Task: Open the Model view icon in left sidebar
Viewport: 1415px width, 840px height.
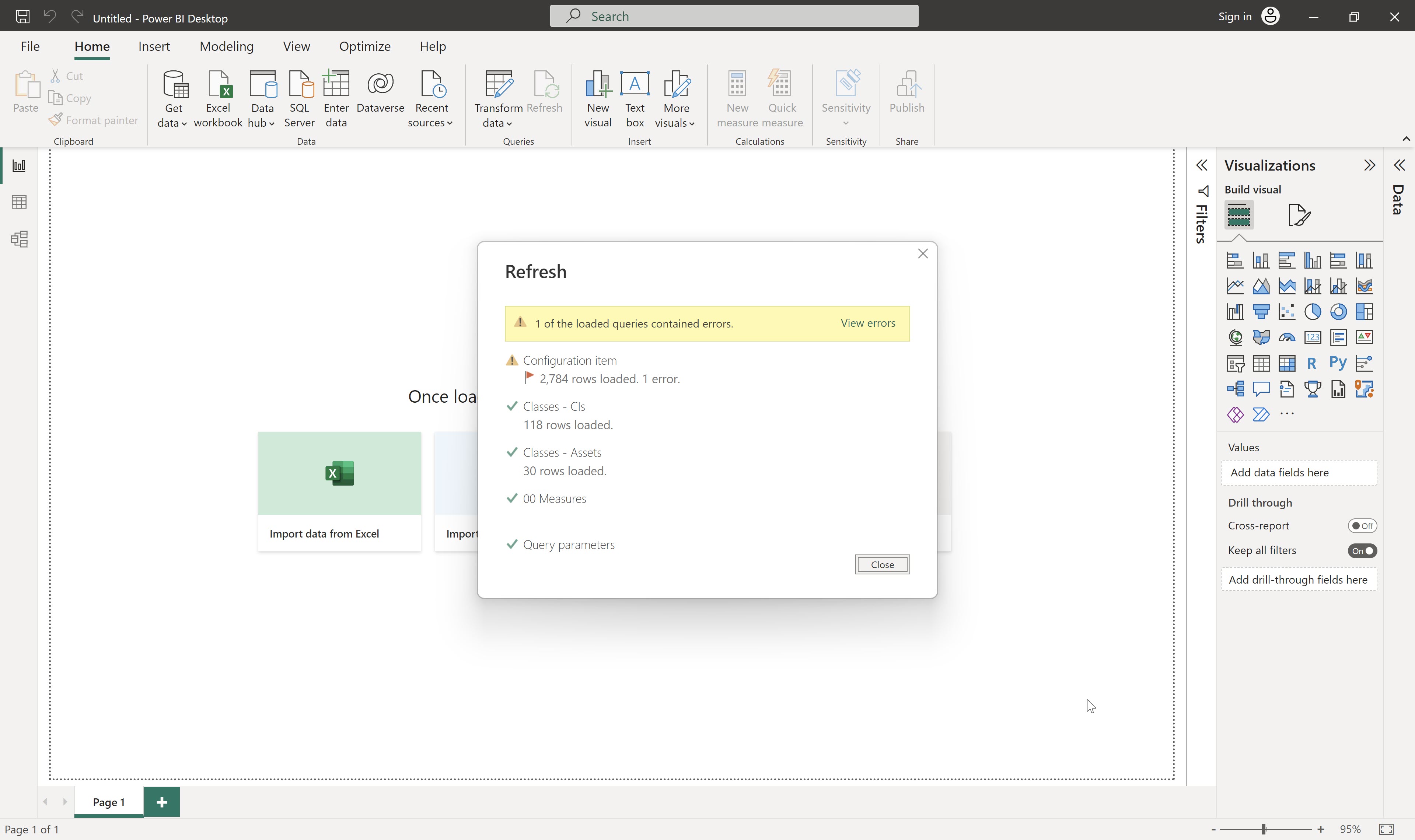Action: coord(19,239)
